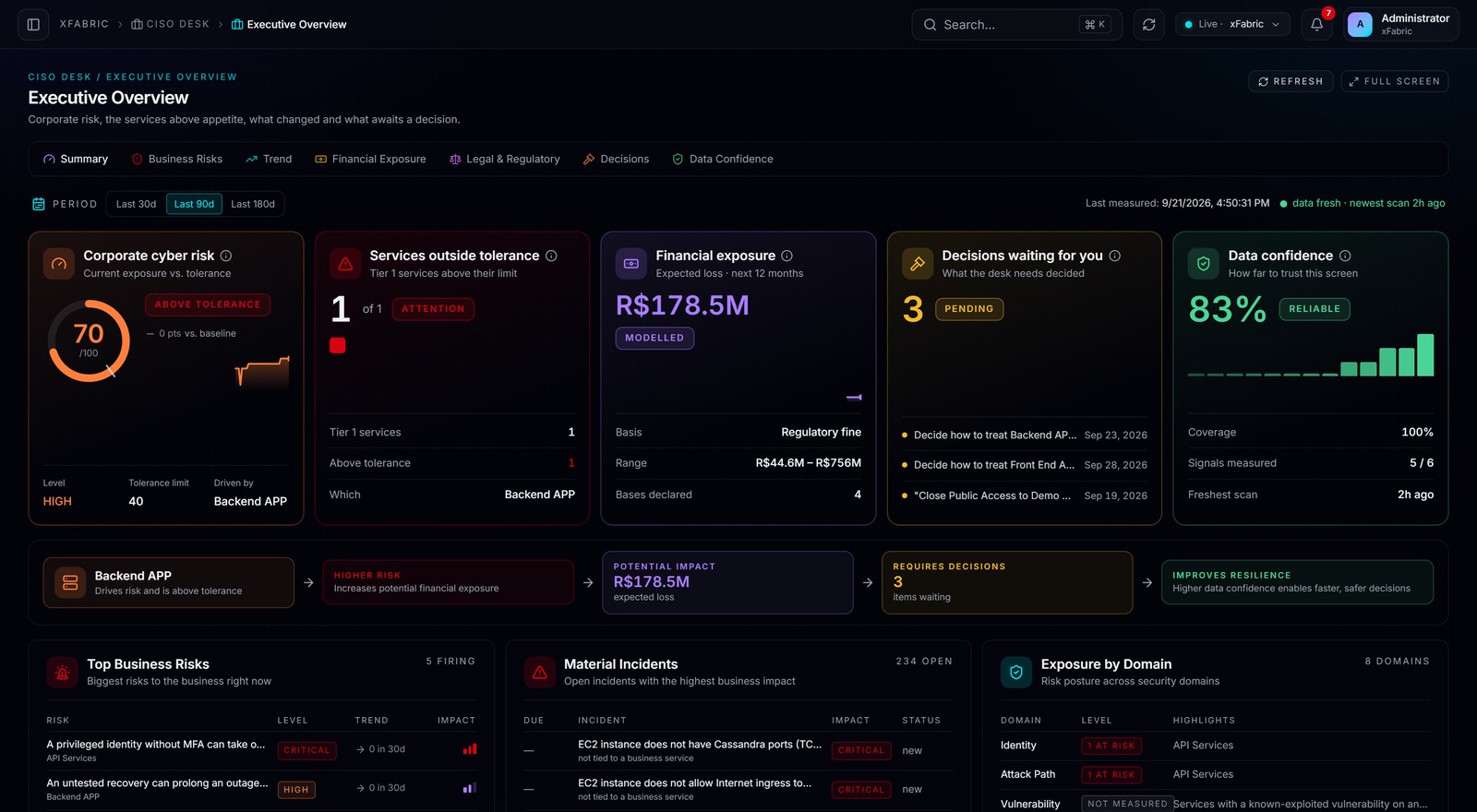Screen dimensions: 1477x812
Task: Switch to the Decisions tab
Action: (616, 159)
